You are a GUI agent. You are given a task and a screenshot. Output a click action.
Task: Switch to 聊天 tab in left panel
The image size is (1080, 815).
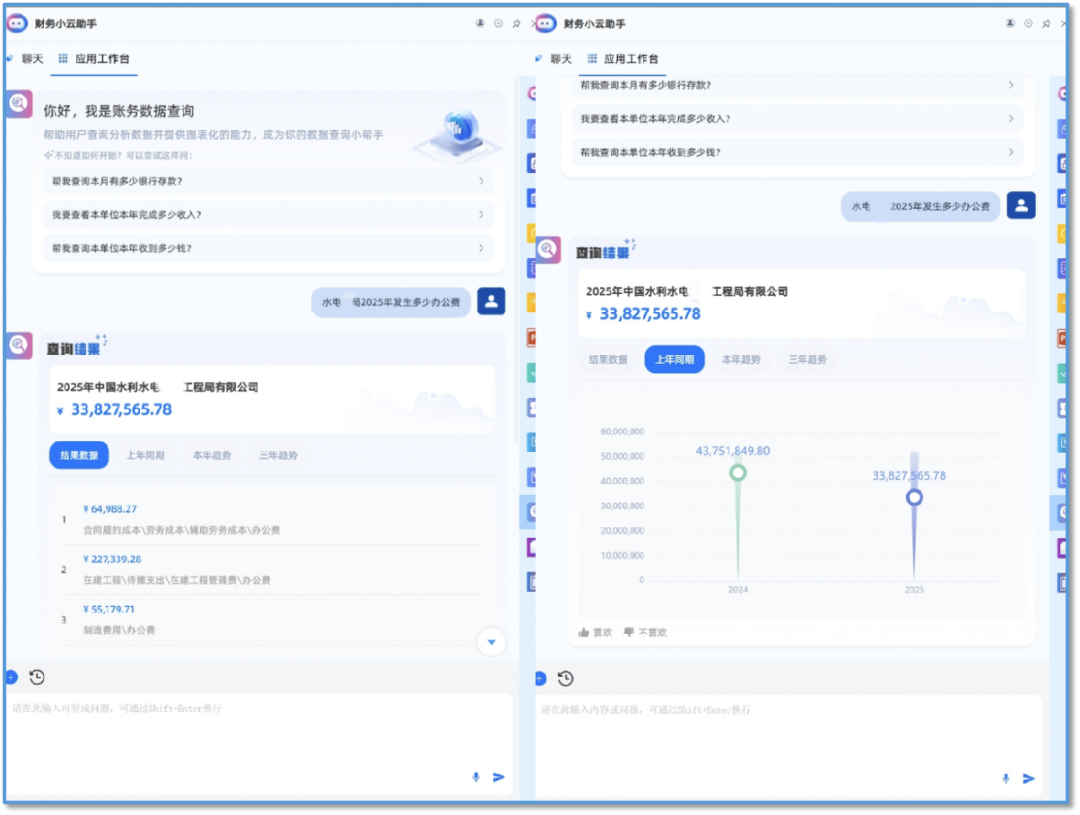[x=26, y=59]
